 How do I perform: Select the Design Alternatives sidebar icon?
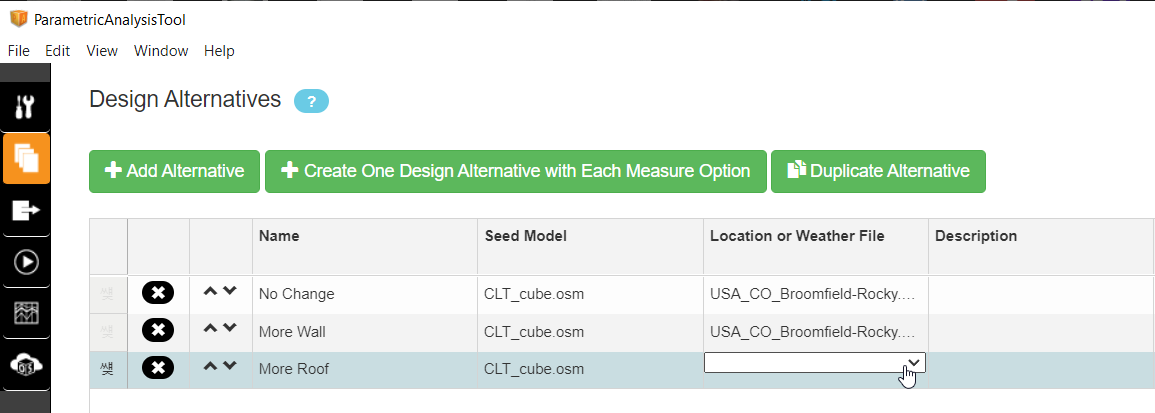[26, 158]
